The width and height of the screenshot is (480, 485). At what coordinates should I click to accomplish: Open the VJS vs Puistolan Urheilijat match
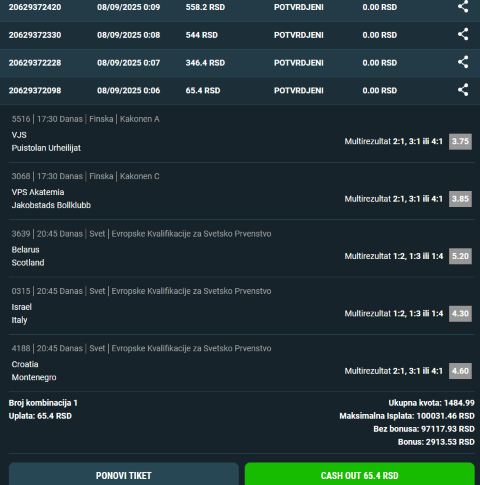coord(46,141)
